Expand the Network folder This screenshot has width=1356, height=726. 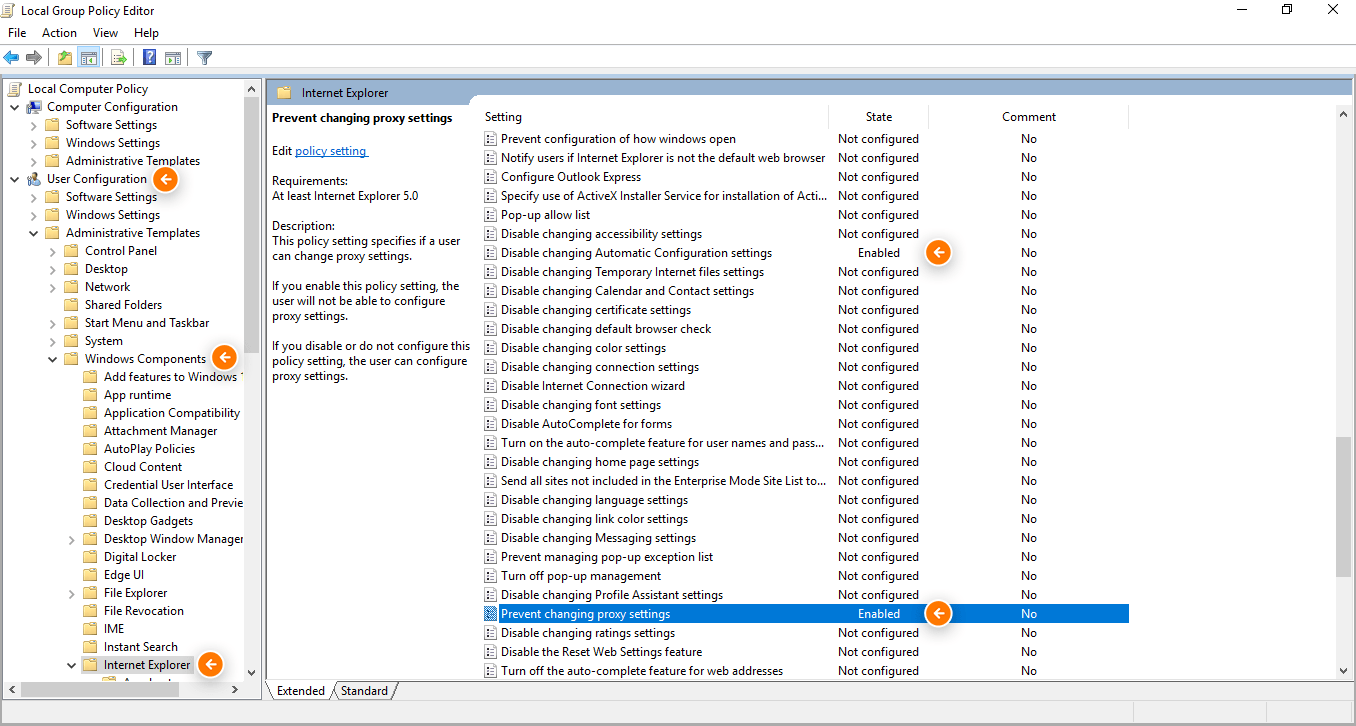tap(53, 287)
